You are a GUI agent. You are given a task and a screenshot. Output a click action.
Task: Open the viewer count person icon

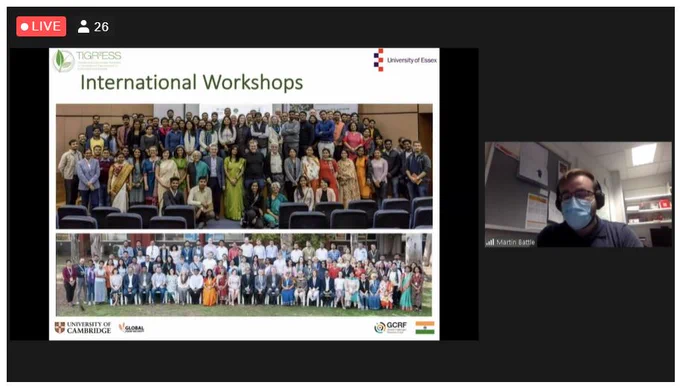[83, 27]
